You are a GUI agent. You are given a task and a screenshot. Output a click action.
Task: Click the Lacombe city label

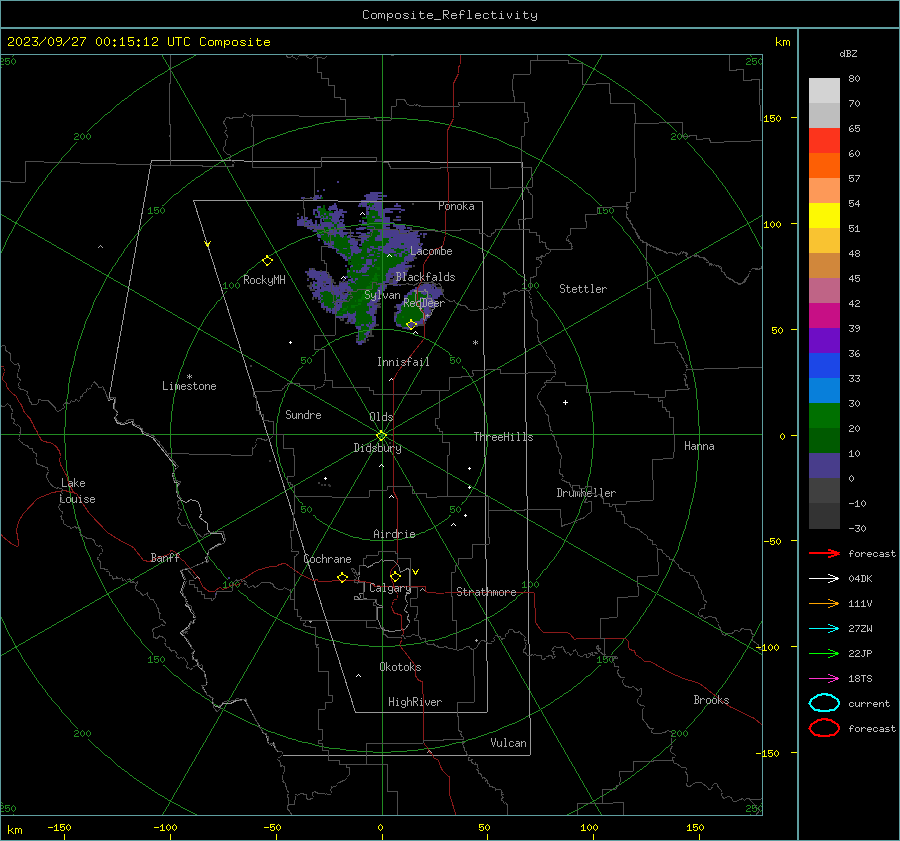[x=431, y=251]
